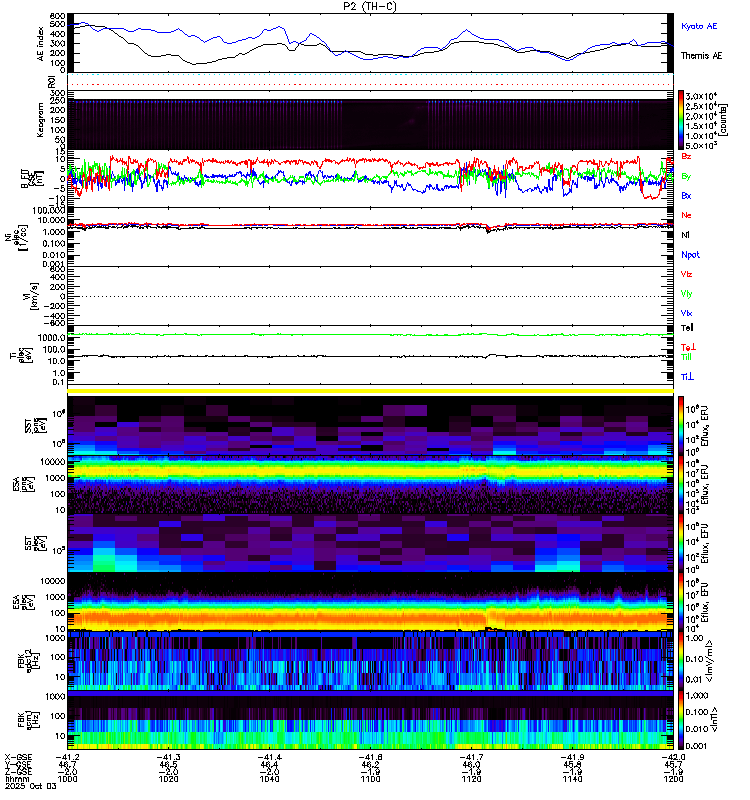Click the FBK nT color bar
Screen dimensions: 750x800
pos(681,720)
